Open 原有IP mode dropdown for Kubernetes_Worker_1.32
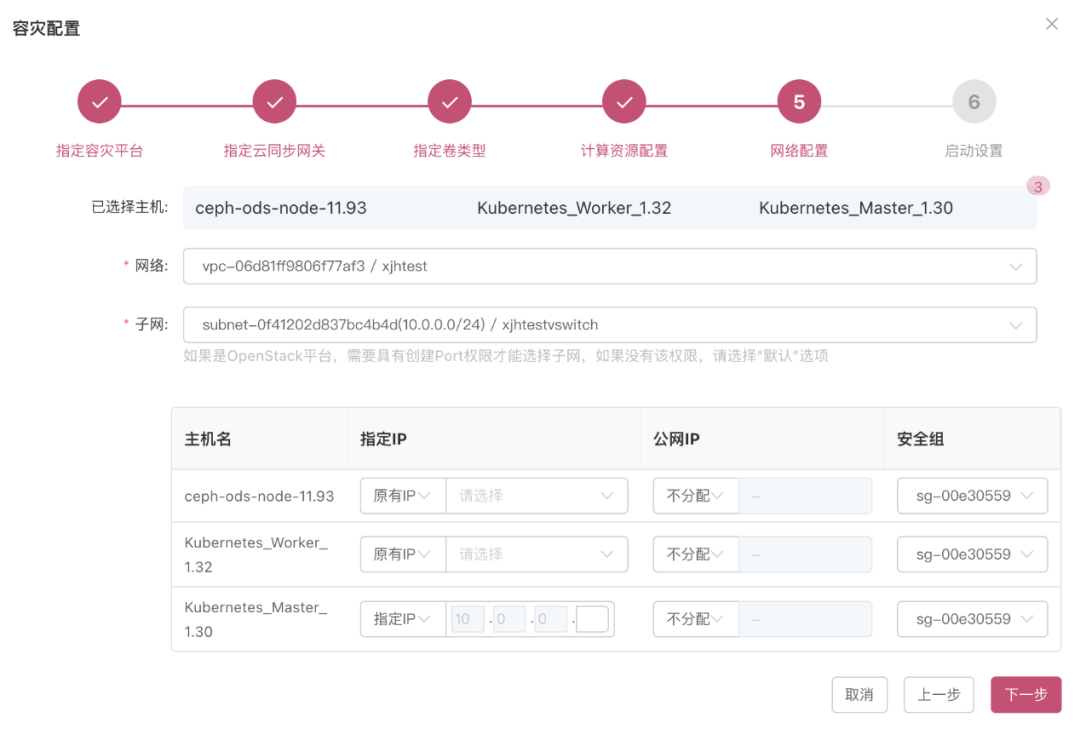This screenshot has height=729, width=1080. [x=403, y=554]
